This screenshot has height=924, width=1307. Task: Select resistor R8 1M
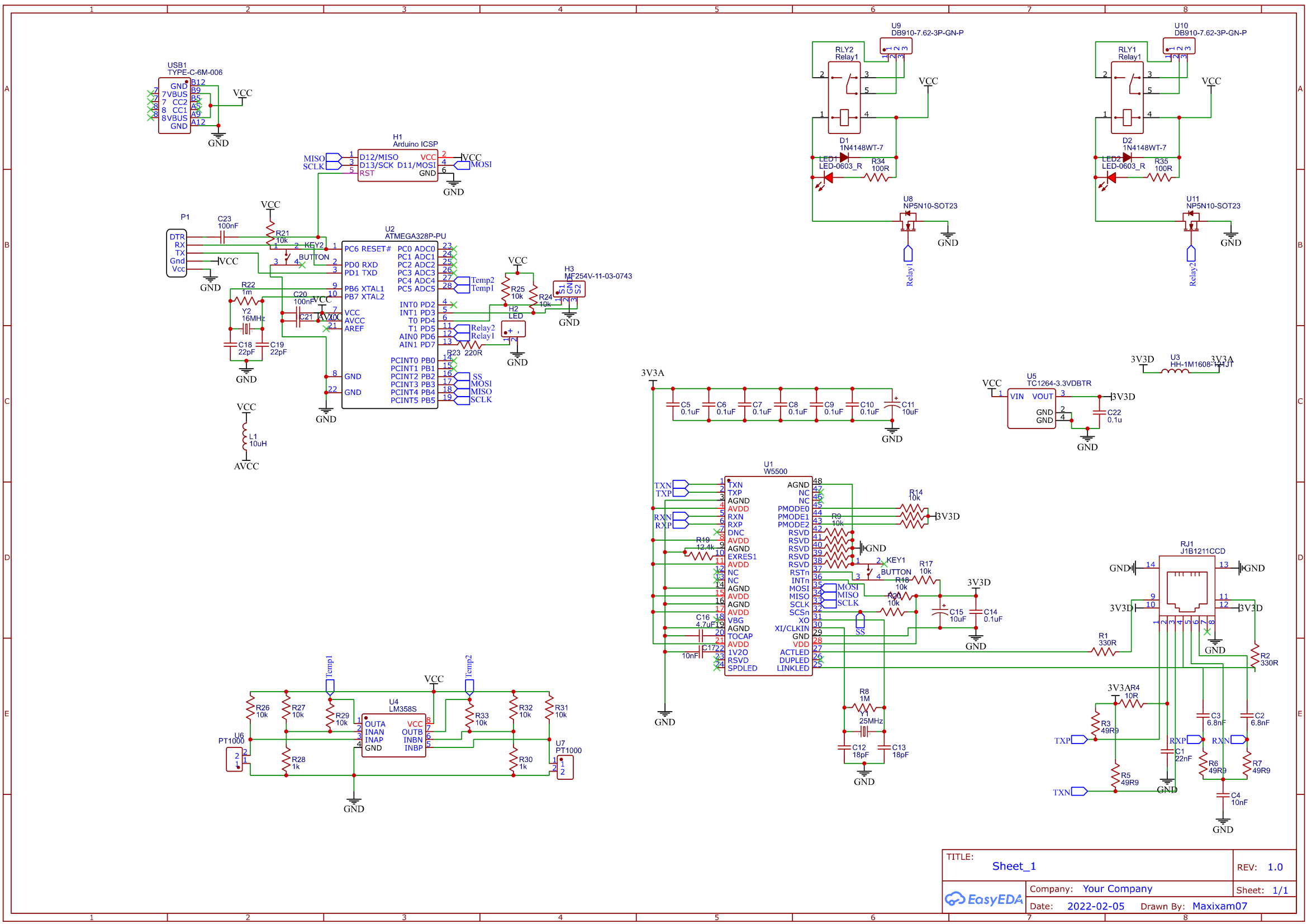pos(864,708)
